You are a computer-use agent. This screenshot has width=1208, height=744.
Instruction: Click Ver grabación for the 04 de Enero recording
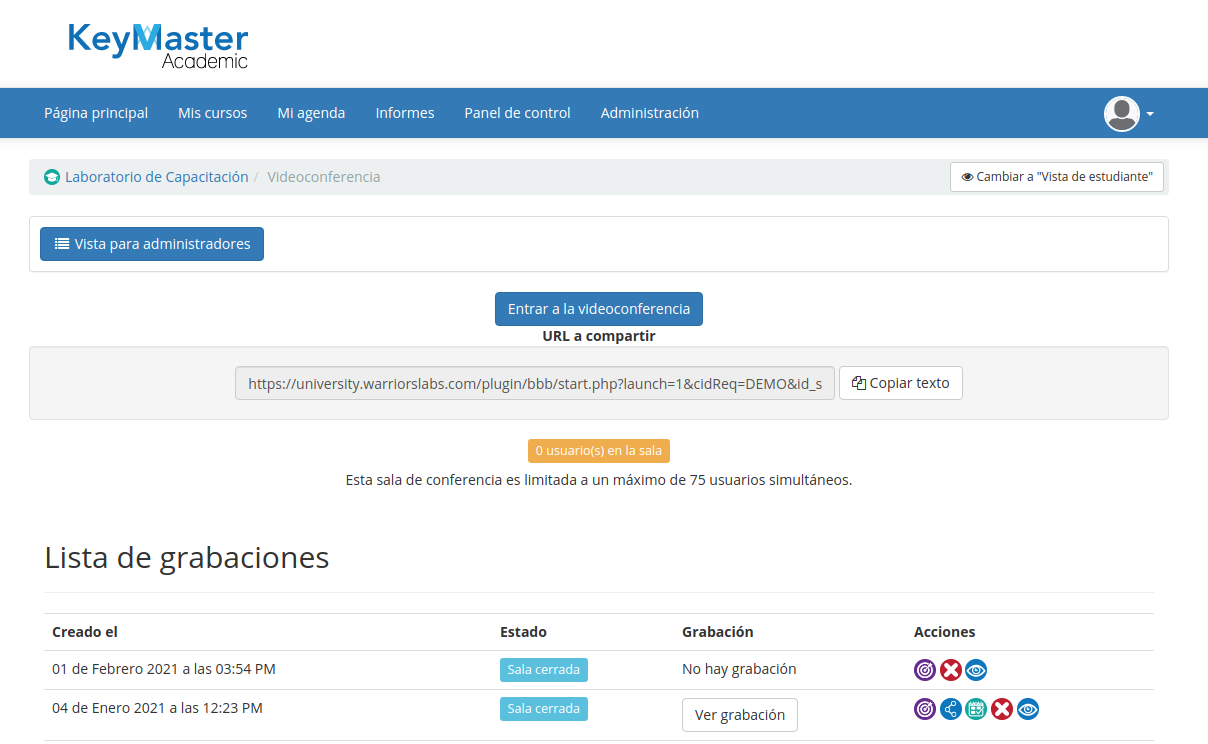click(739, 715)
